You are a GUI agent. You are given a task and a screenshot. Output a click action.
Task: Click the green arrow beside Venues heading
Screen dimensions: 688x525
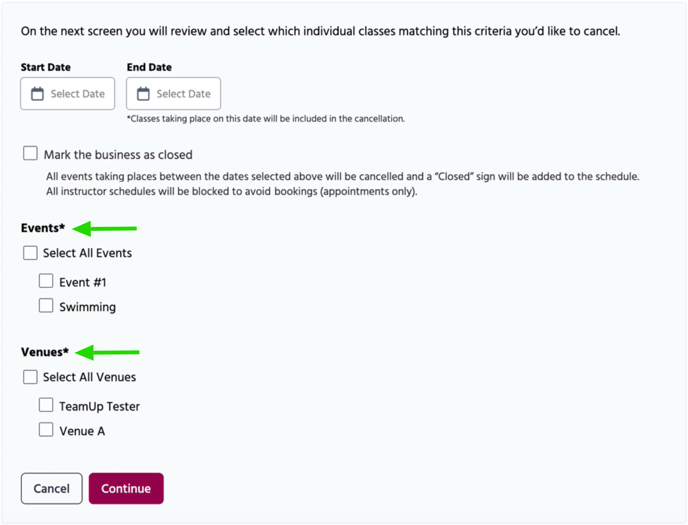(x=109, y=352)
